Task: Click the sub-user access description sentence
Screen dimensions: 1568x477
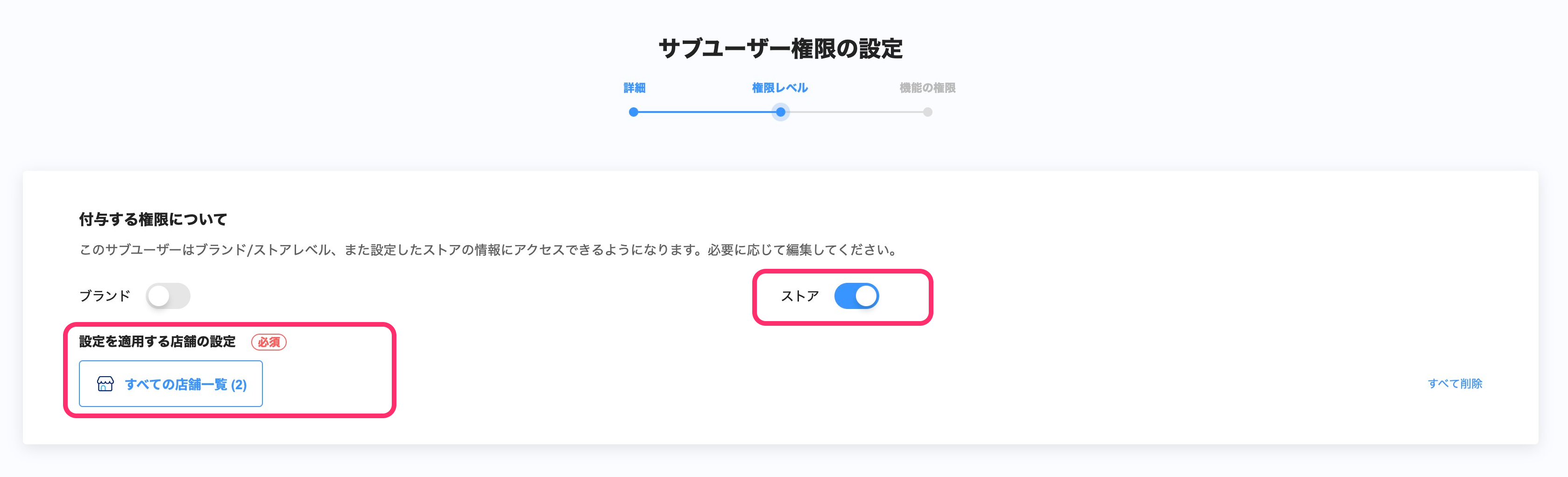Action: [488, 250]
